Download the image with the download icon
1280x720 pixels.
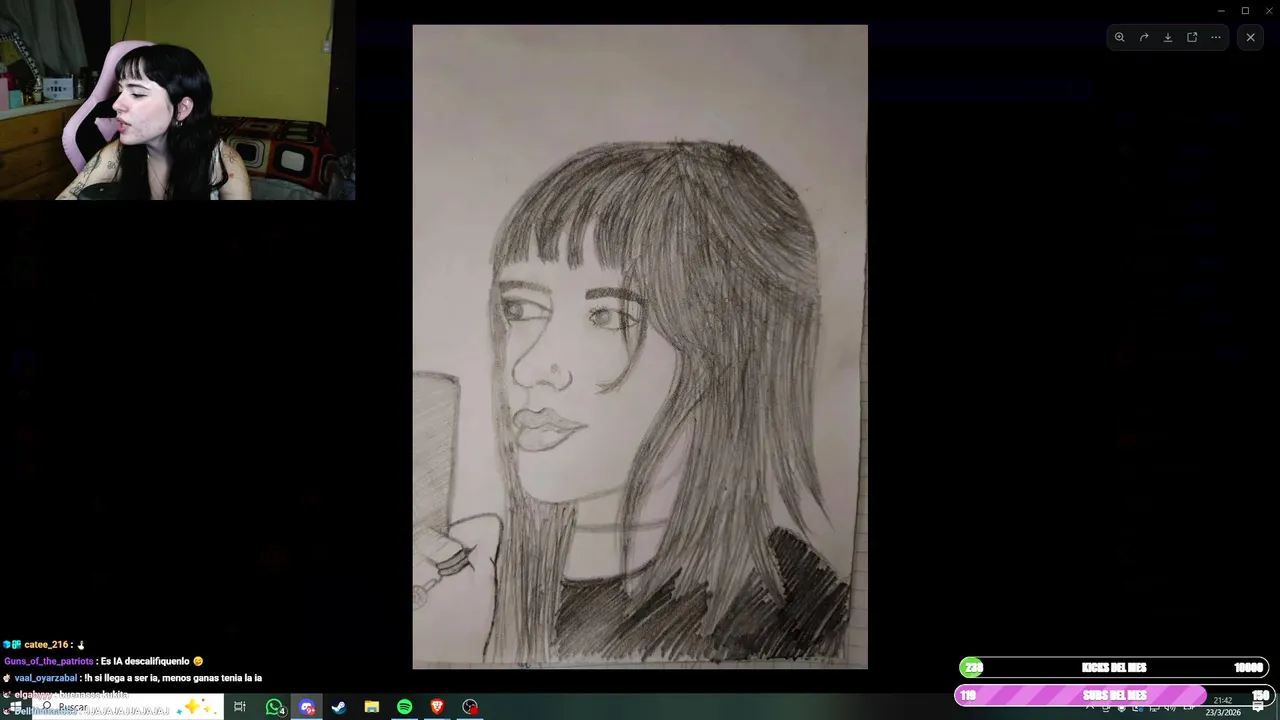pos(1168,37)
